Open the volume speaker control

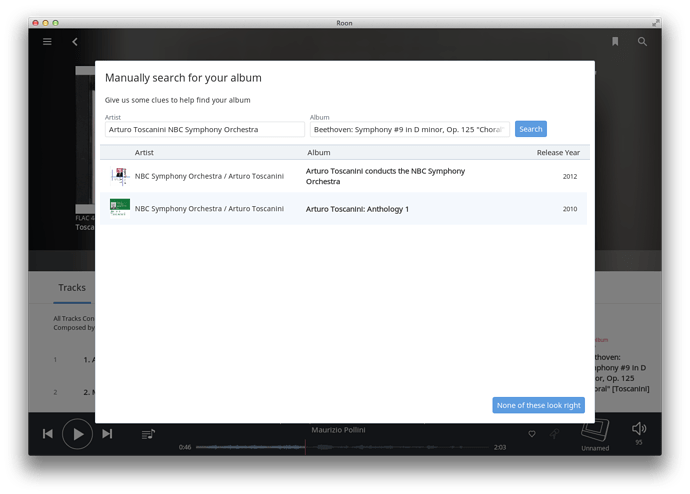(639, 428)
